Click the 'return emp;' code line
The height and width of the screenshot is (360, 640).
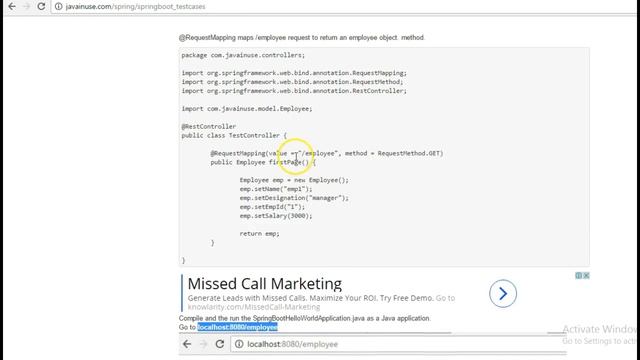pos(260,234)
